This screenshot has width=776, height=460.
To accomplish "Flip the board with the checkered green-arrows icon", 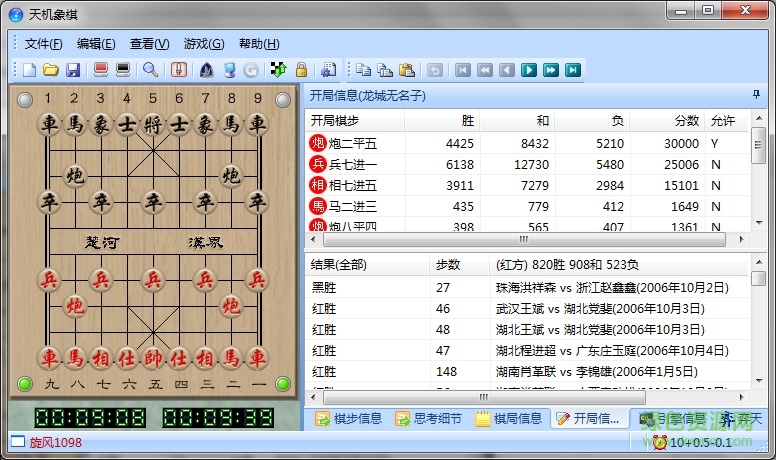I will coord(279,70).
